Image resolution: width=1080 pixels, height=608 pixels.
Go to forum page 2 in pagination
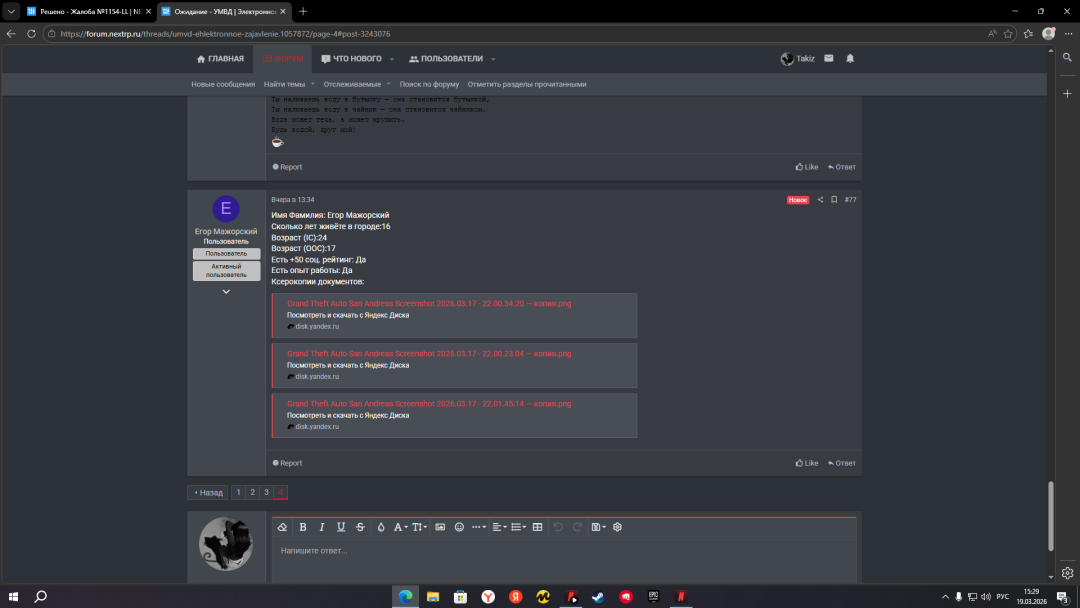251,492
